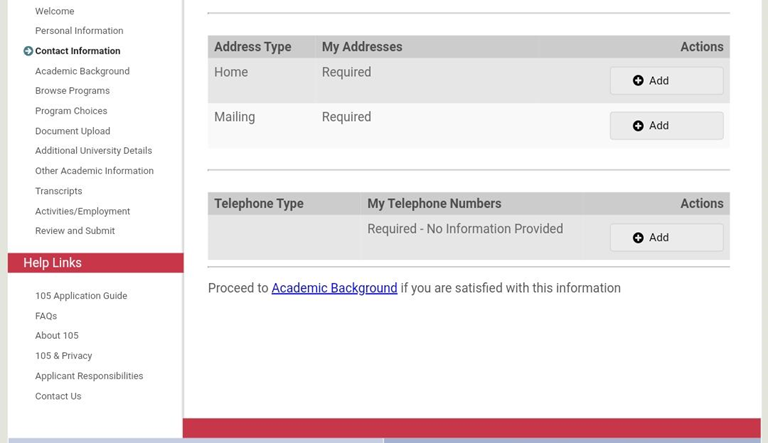Click the plus icon in the Mailing address row
Screen dimensions: 768x443
pos(638,126)
